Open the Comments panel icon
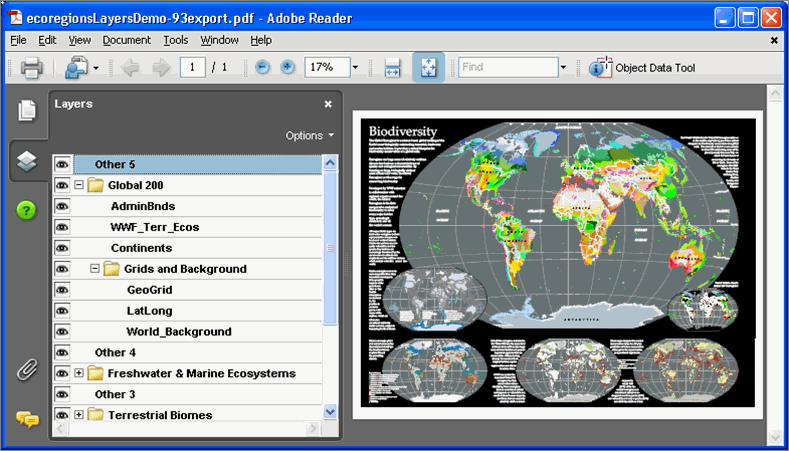Viewport: 789px width, 451px height. (27, 419)
